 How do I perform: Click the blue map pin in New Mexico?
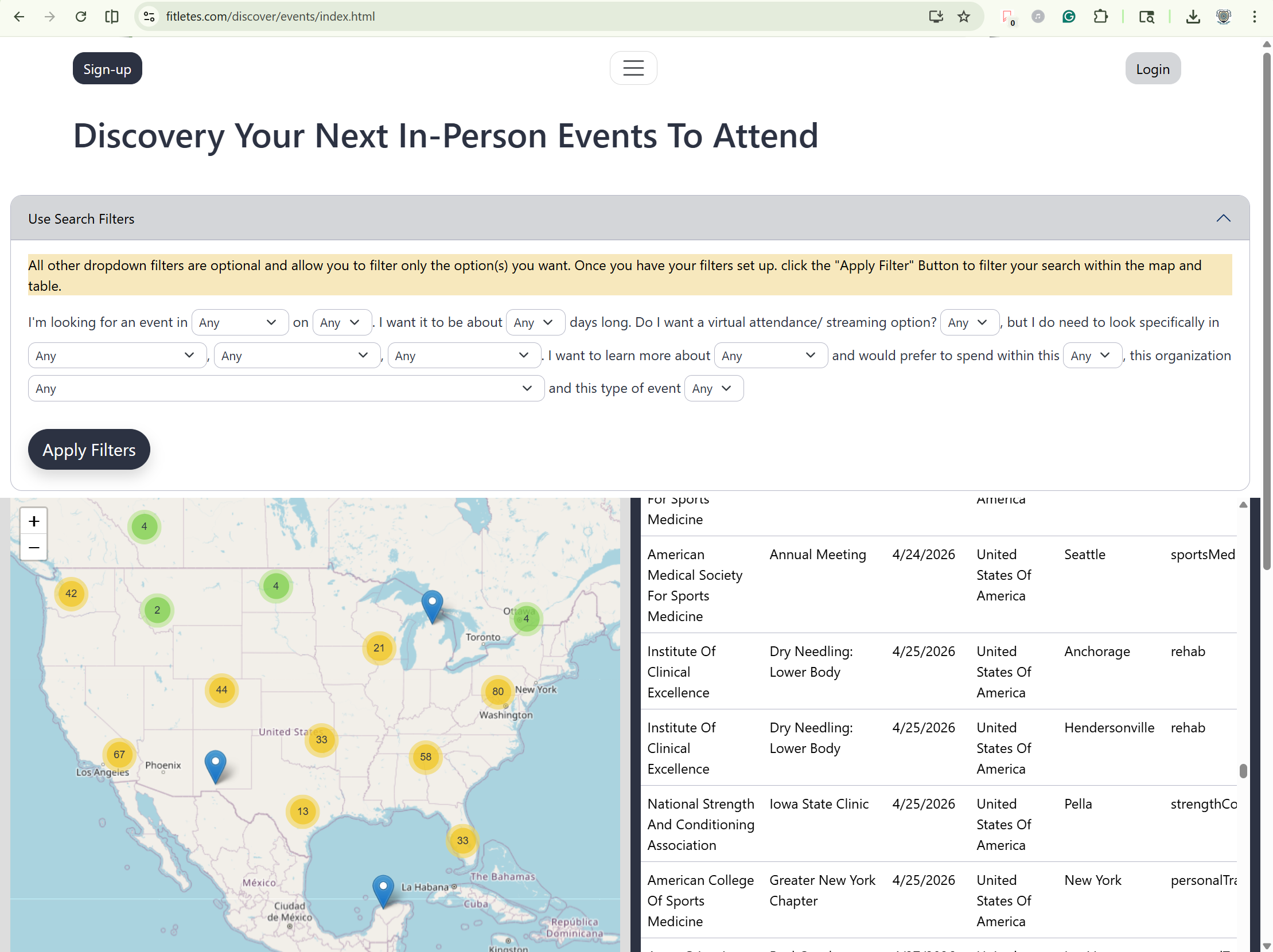tap(215, 765)
